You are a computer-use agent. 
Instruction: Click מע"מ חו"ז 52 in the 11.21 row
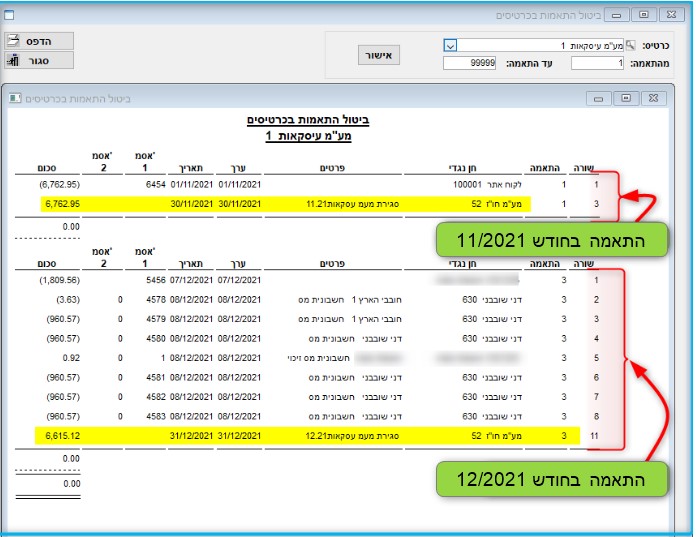click(x=496, y=204)
